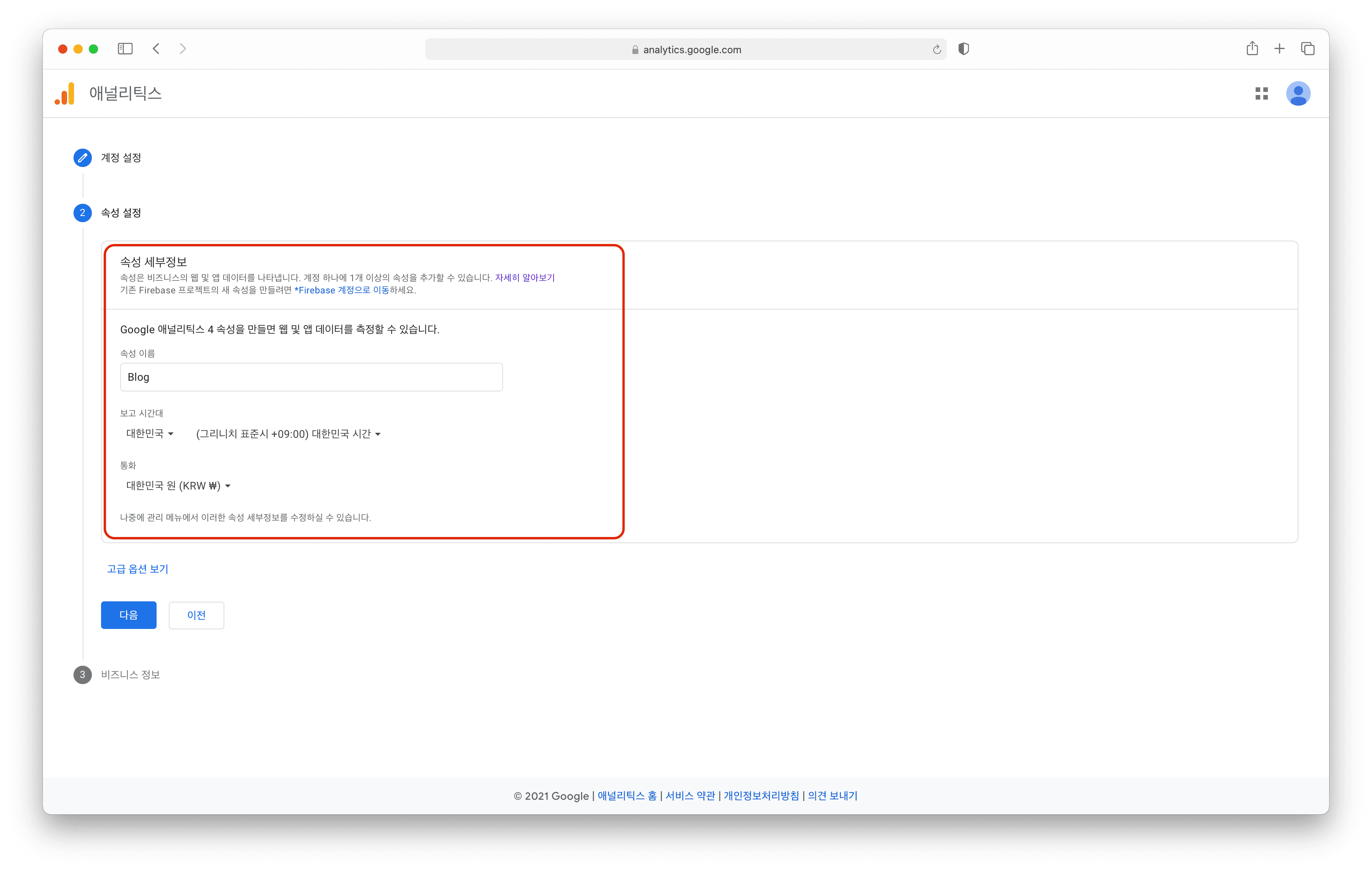Toggle the Safari sidebar icon
This screenshot has height=871, width=1372.
click(x=125, y=49)
